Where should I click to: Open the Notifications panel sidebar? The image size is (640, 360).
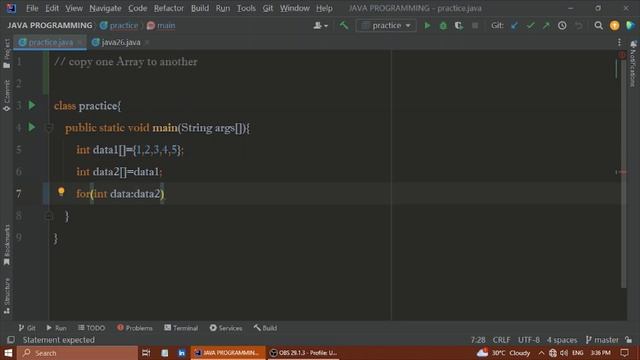[x=633, y=63]
